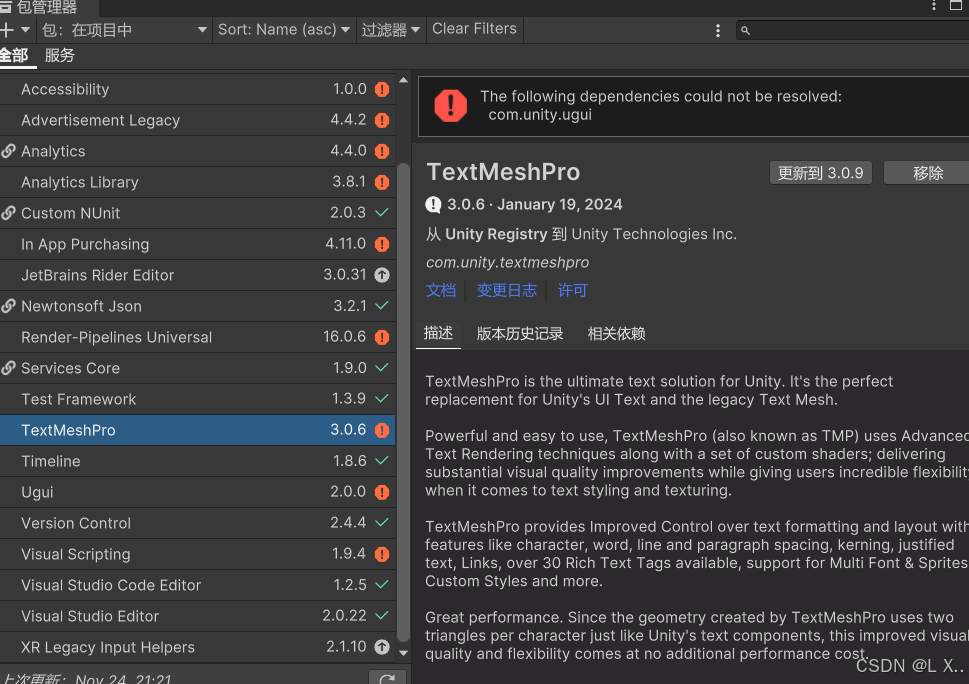The image size is (969, 684).
Task: Open the 相关依赖 dependencies tab
Action: click(x=616, y=334)
